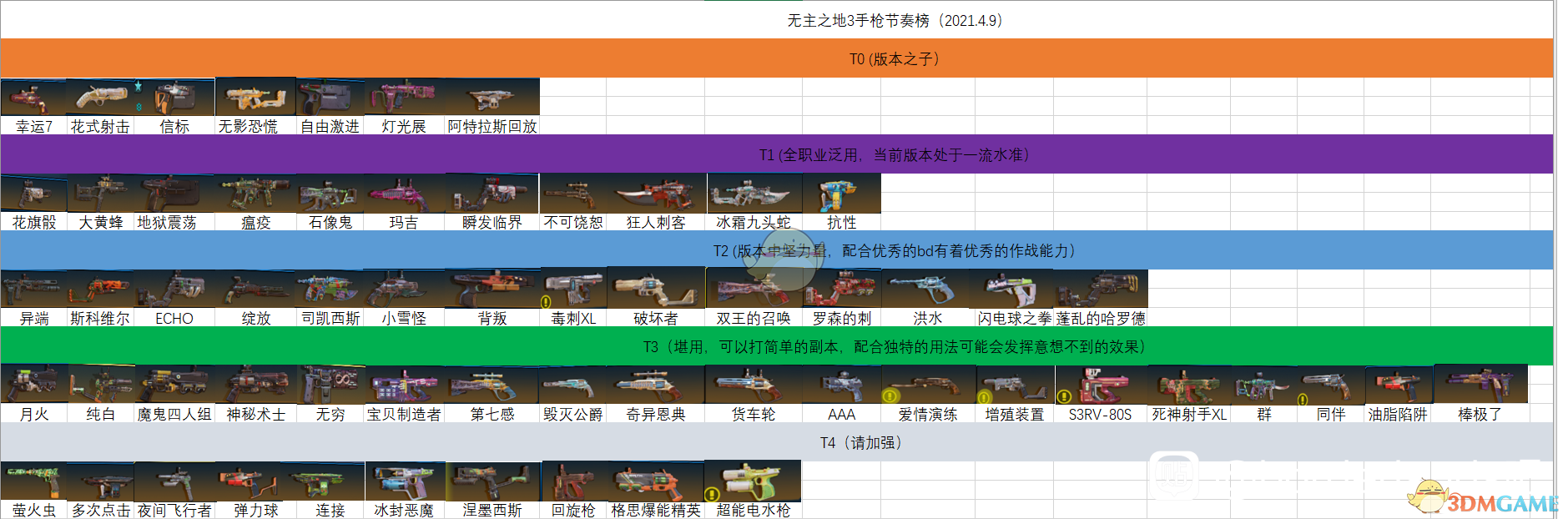
Task: Select the ECHO weapon thumbnail
Action: tap(174, 290)
